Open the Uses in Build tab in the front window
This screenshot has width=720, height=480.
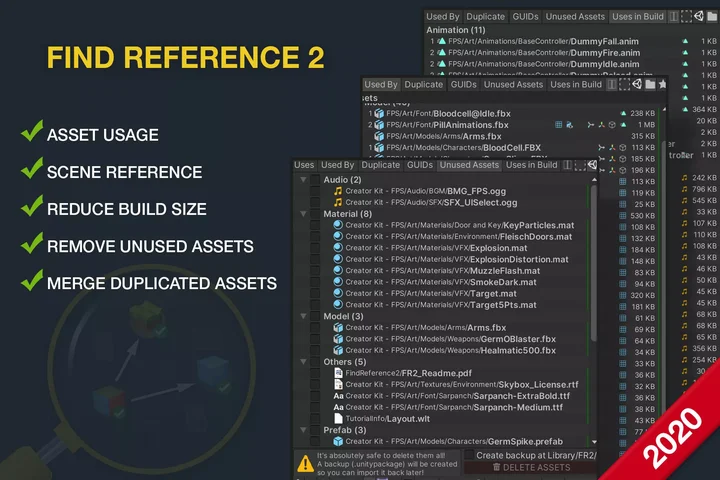tap(531, 165)
